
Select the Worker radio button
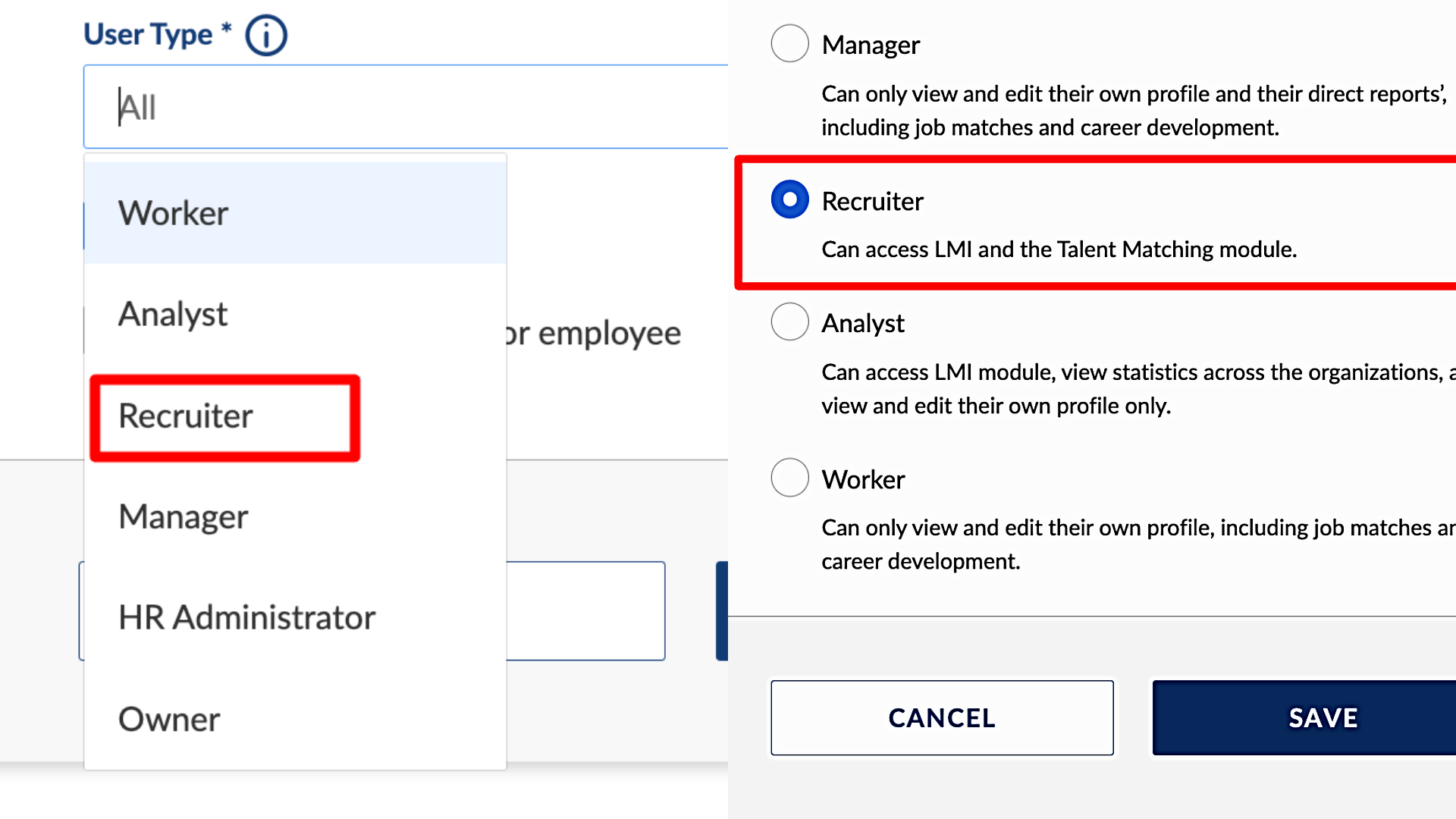coord(789,478)
